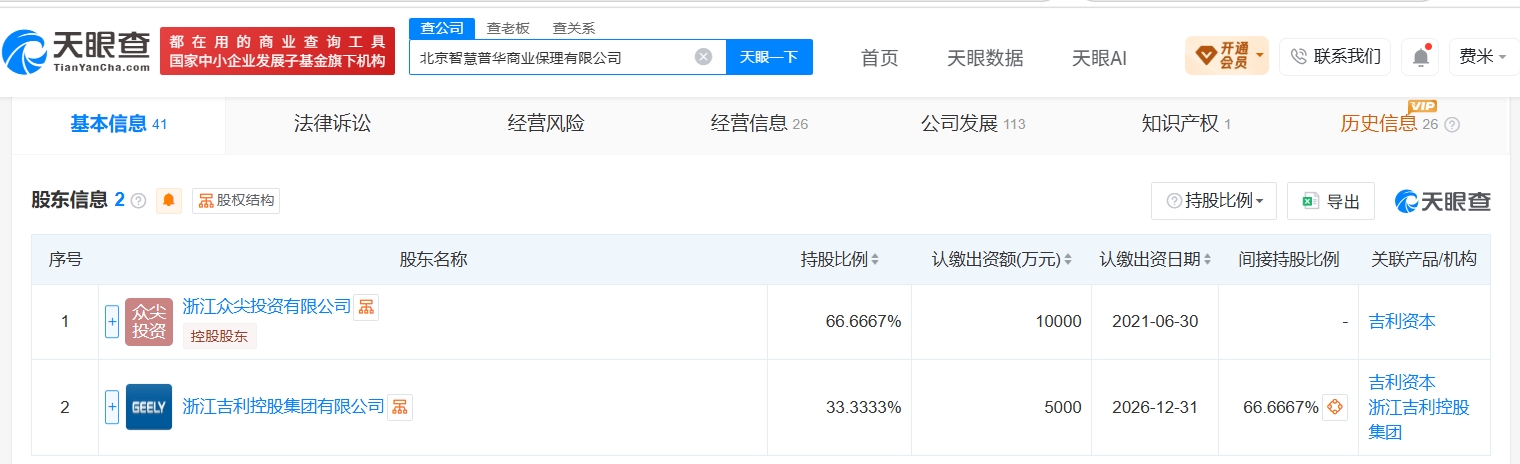Open the 持股比例 dropdown filter
1520x464 pixels.
[x=1214, y=201]
